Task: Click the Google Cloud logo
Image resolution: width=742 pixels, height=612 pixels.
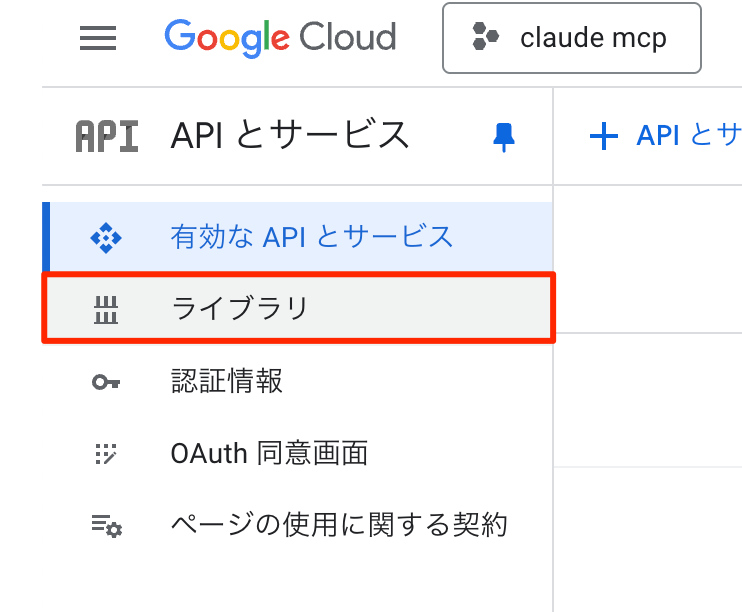Action: click(x=280, y=38)
